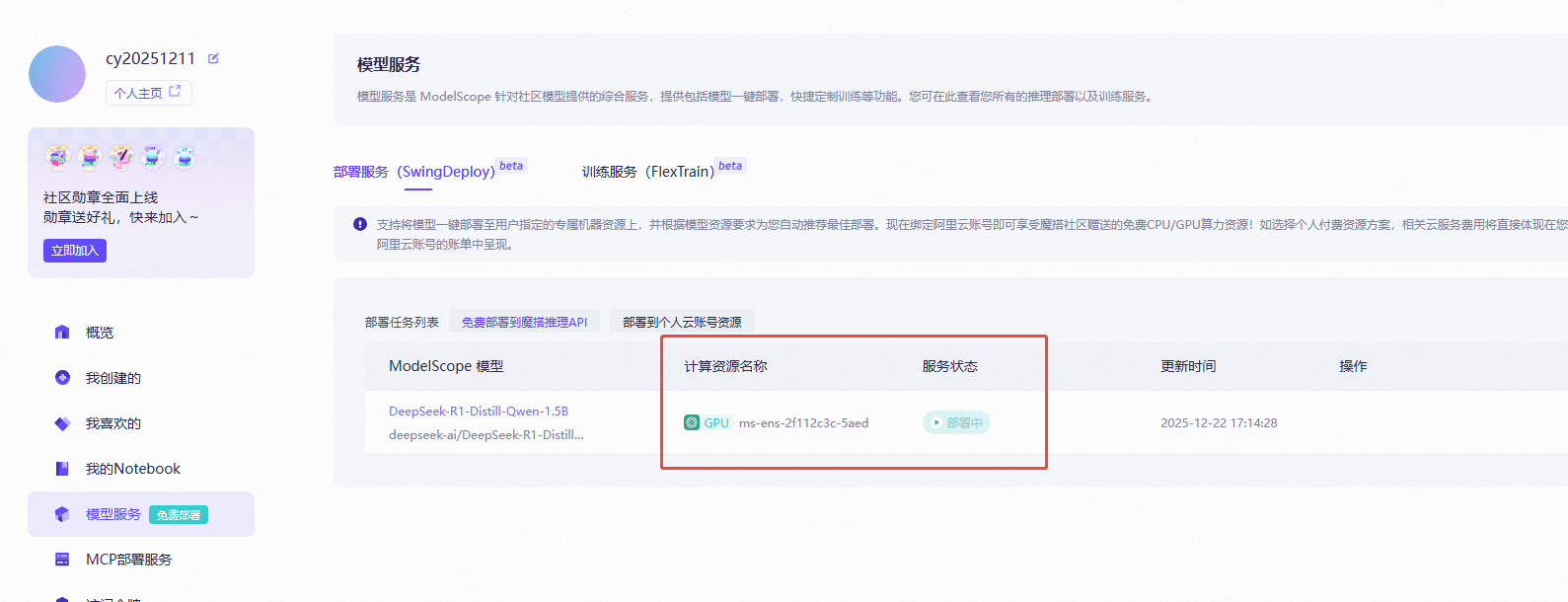Viewport: 1568px width, 602px height.
Task: Click the 模型服务 page heading
Action: [x=389, y=64]
